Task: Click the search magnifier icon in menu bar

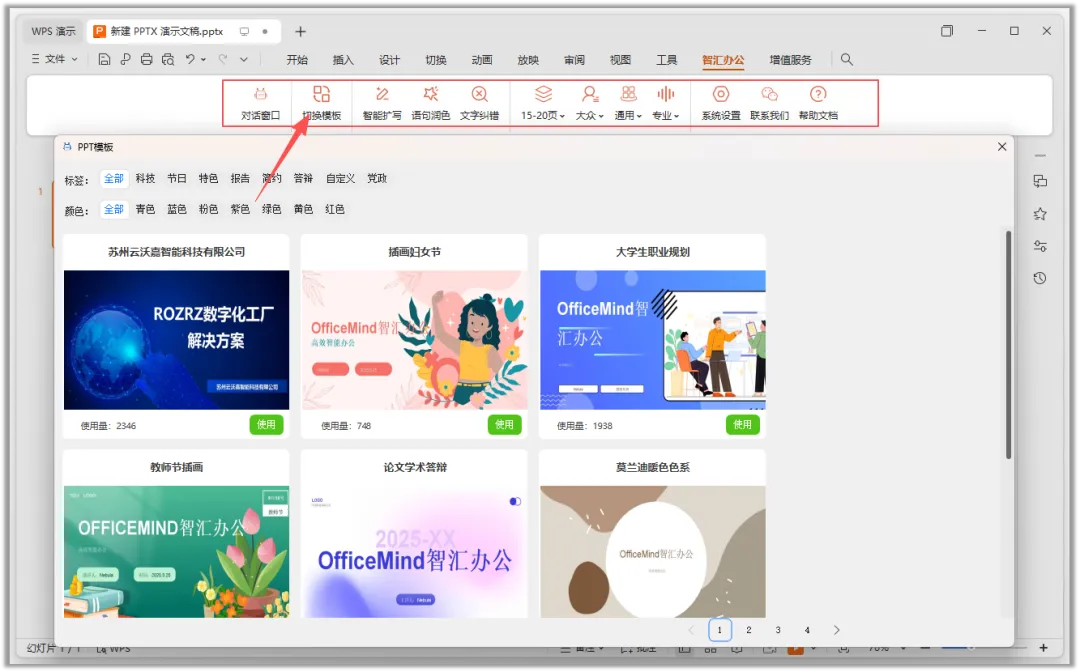Action: [x=847, y=60]
